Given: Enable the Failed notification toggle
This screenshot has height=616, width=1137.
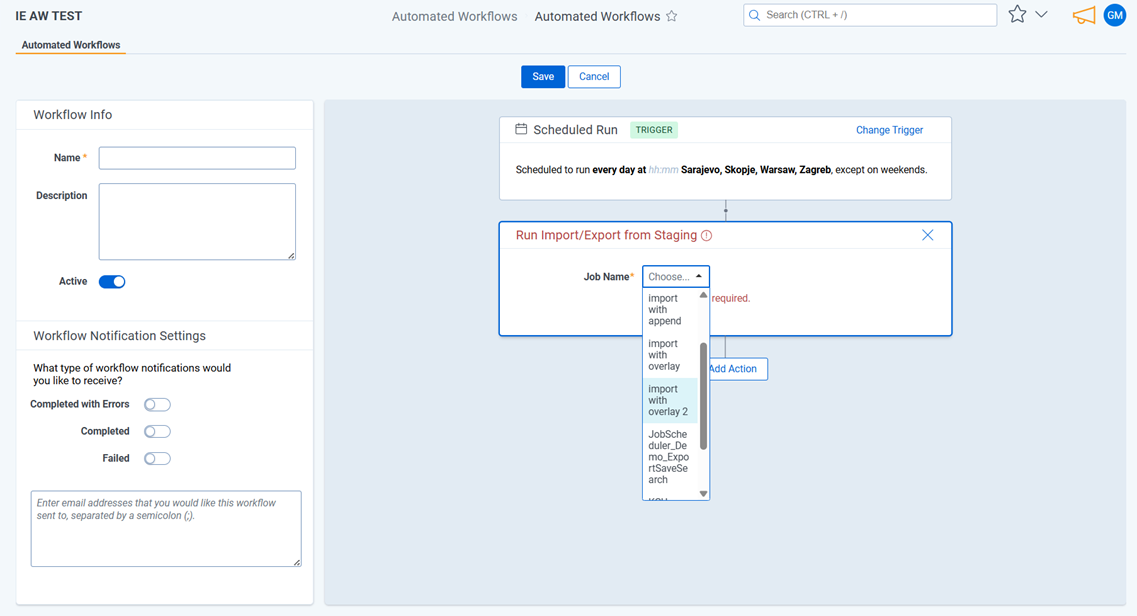Looking at the screenshot, I should click(x=157, y=459).
